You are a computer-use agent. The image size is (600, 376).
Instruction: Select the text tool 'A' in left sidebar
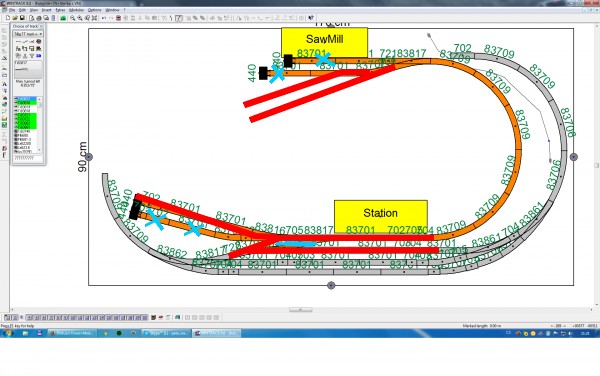click(4, 84)
